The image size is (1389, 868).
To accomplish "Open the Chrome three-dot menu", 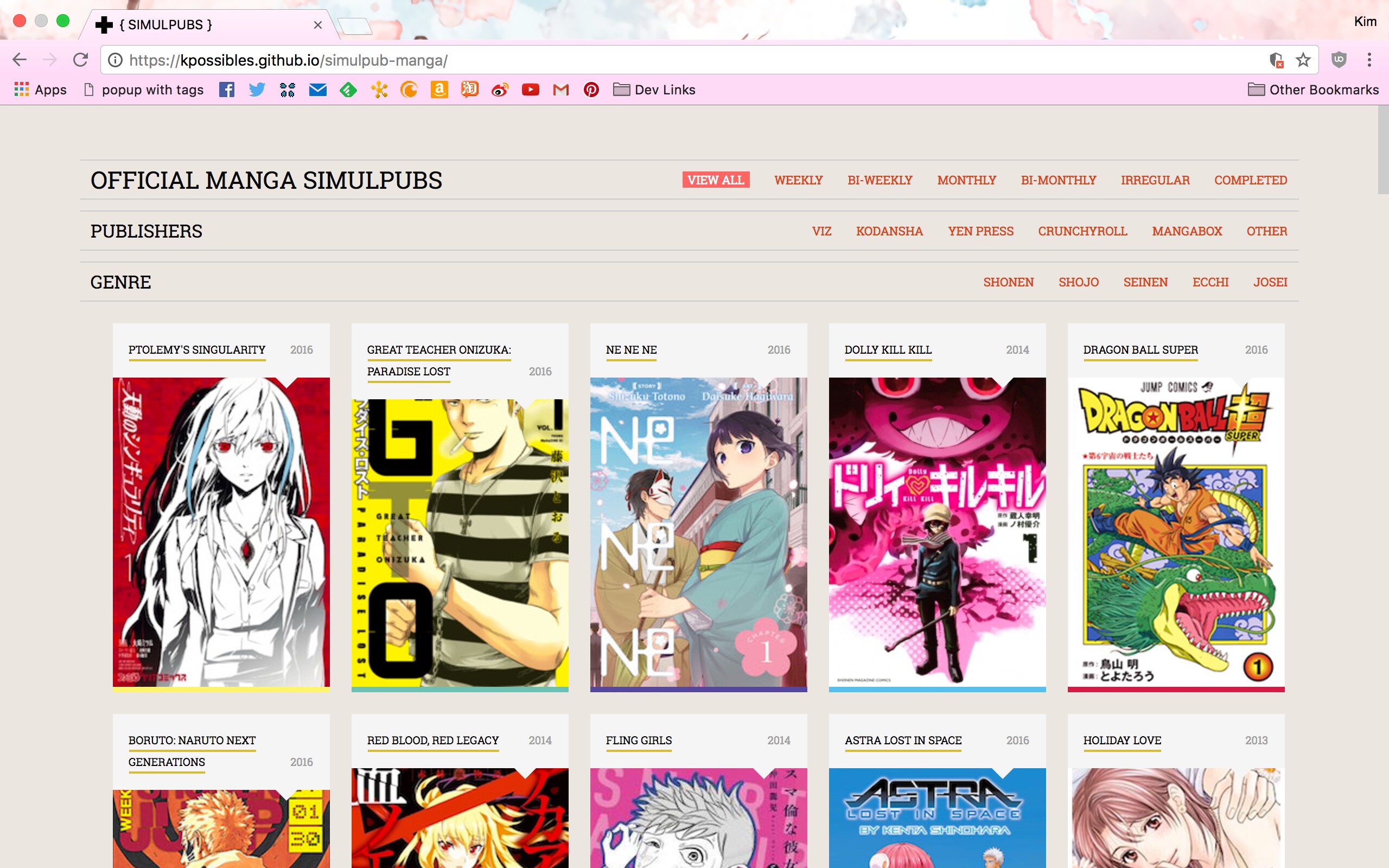I will coord(1369,60).
